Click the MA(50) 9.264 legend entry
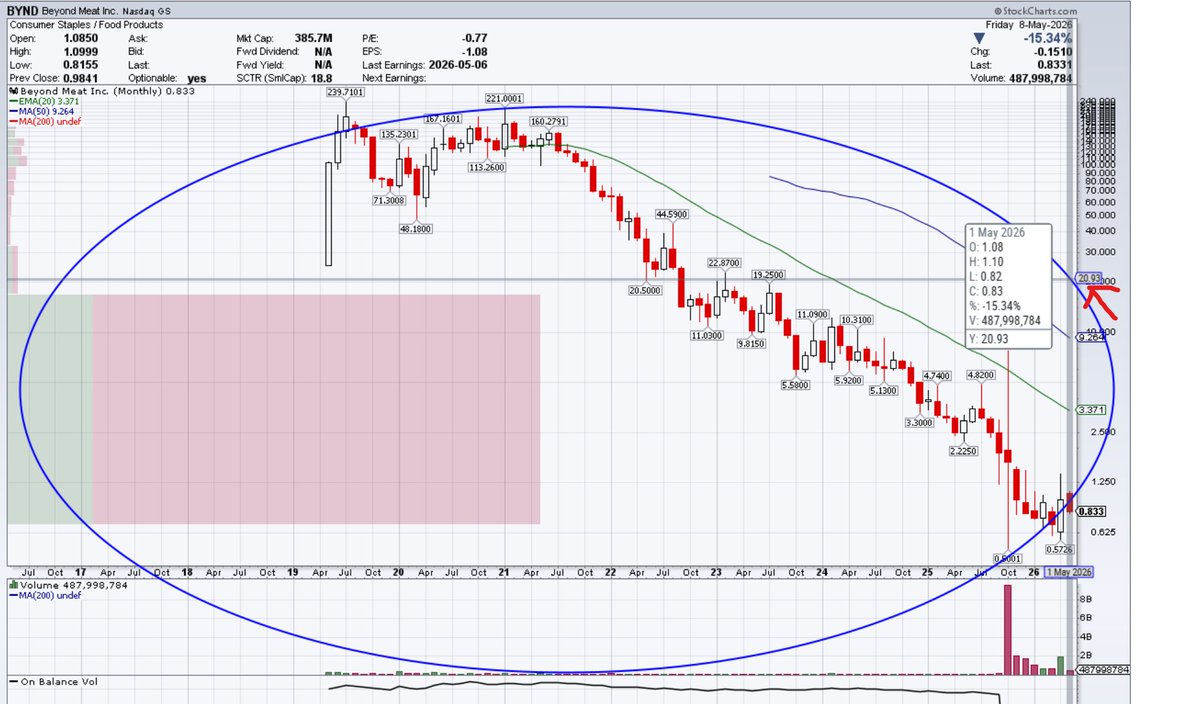Viewport: 1200px width, 704px height. tap(40, 111)
